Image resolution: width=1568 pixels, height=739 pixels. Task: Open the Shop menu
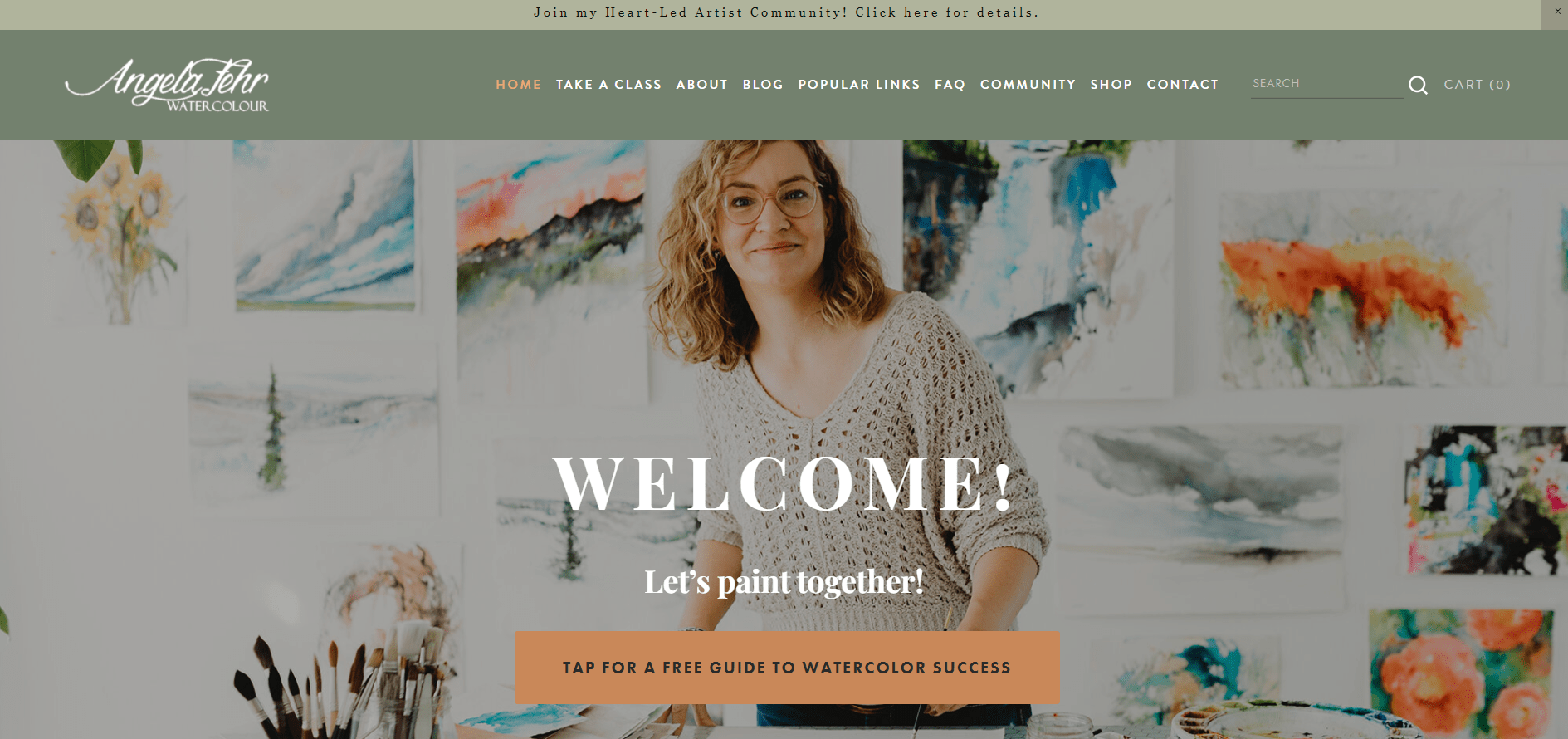[1111, 85]
